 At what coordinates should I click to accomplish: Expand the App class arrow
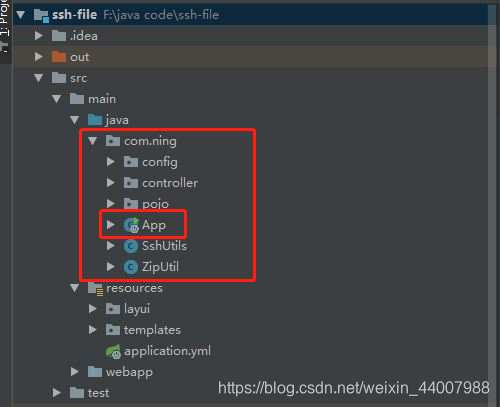tap(111, 225)
